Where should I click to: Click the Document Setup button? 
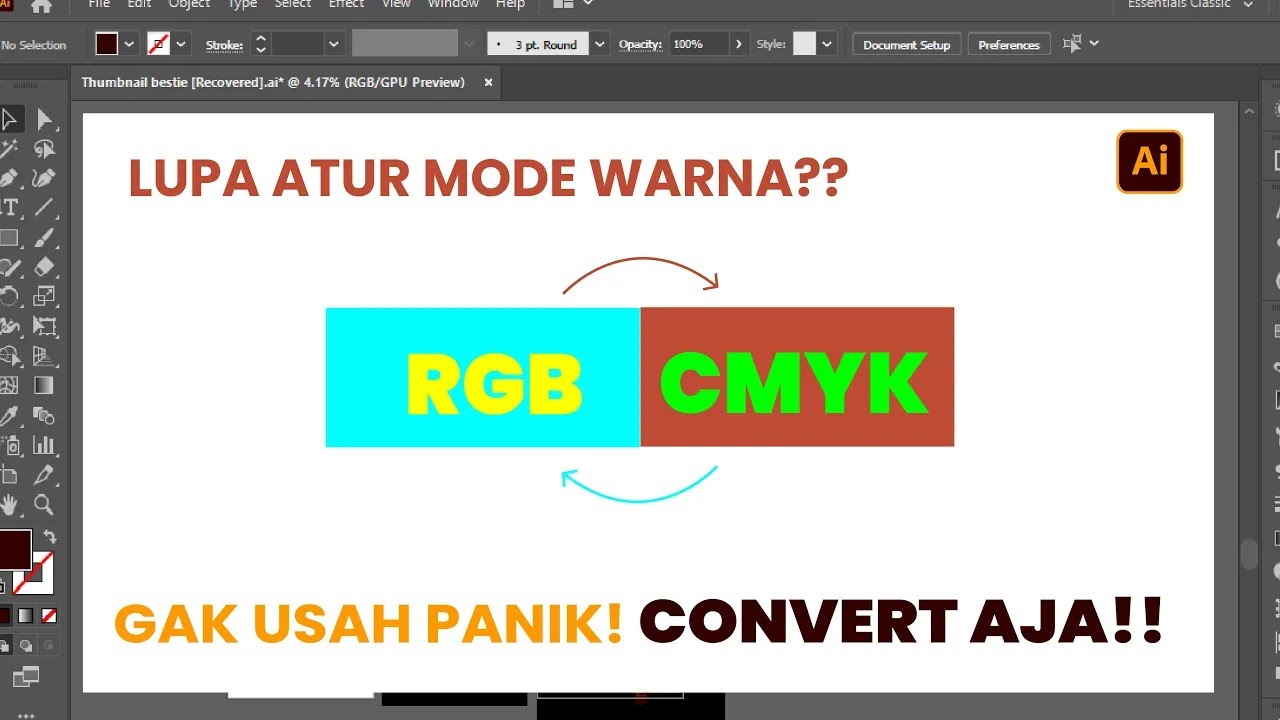[907, 44]
